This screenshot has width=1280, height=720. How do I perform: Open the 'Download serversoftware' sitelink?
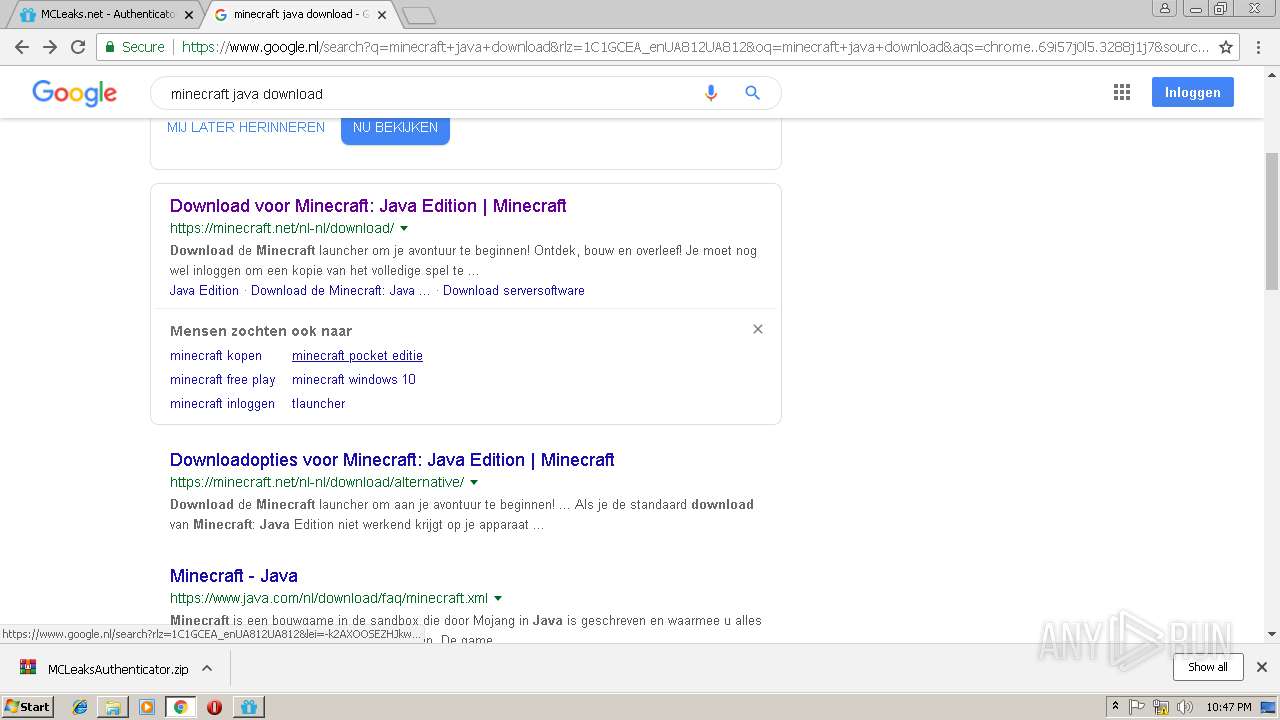pyautogui.click(x=514, y=291)
